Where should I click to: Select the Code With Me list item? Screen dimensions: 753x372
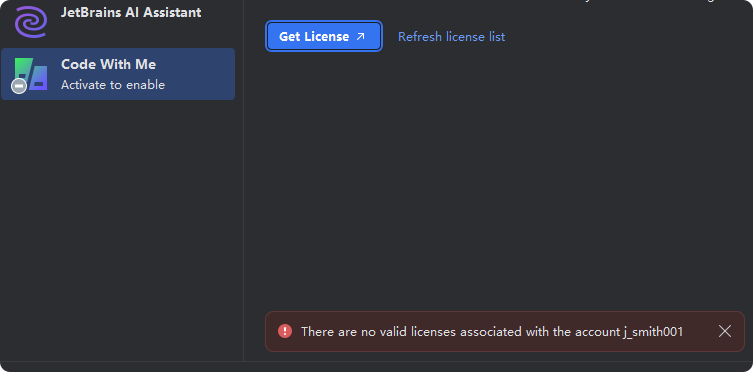118,74
